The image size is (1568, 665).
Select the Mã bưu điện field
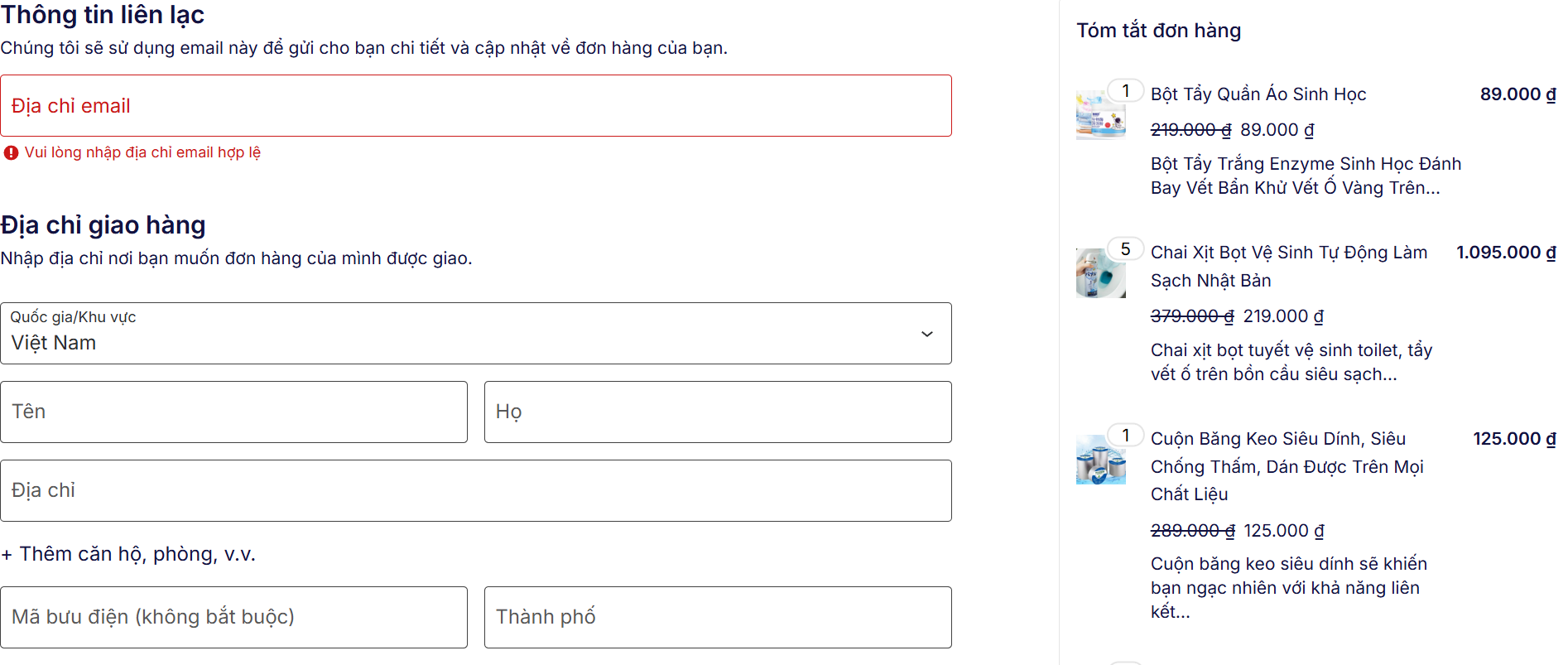click(233, 618)
